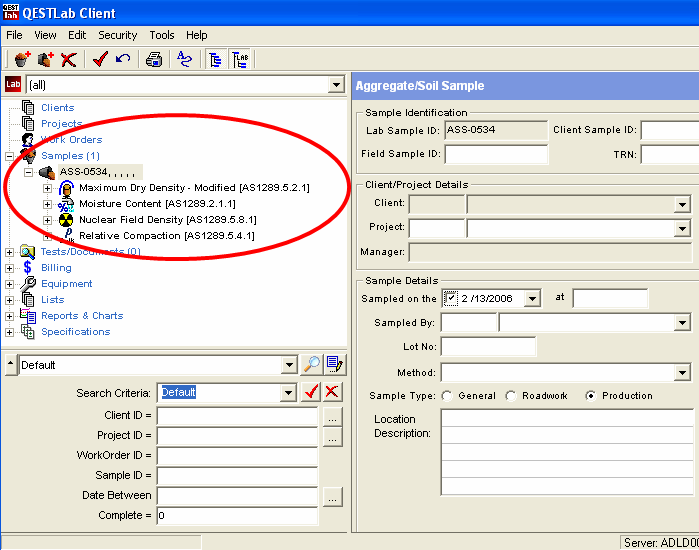Expand the Maximum Dry Density tree node
Viewport: 699px width, 550px height.
point(47,188)
